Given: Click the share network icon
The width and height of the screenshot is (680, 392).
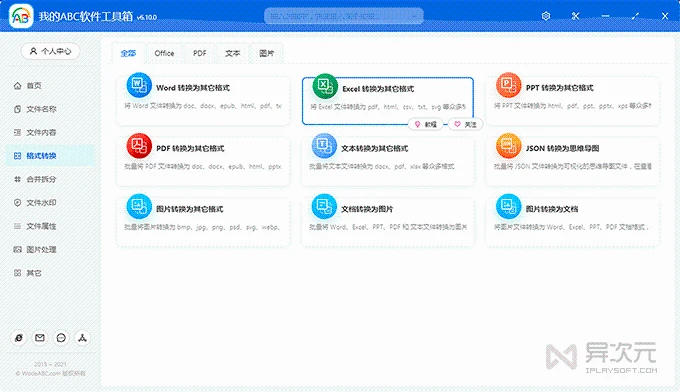Looking at the screenshot, I should (x=82, y=338).
